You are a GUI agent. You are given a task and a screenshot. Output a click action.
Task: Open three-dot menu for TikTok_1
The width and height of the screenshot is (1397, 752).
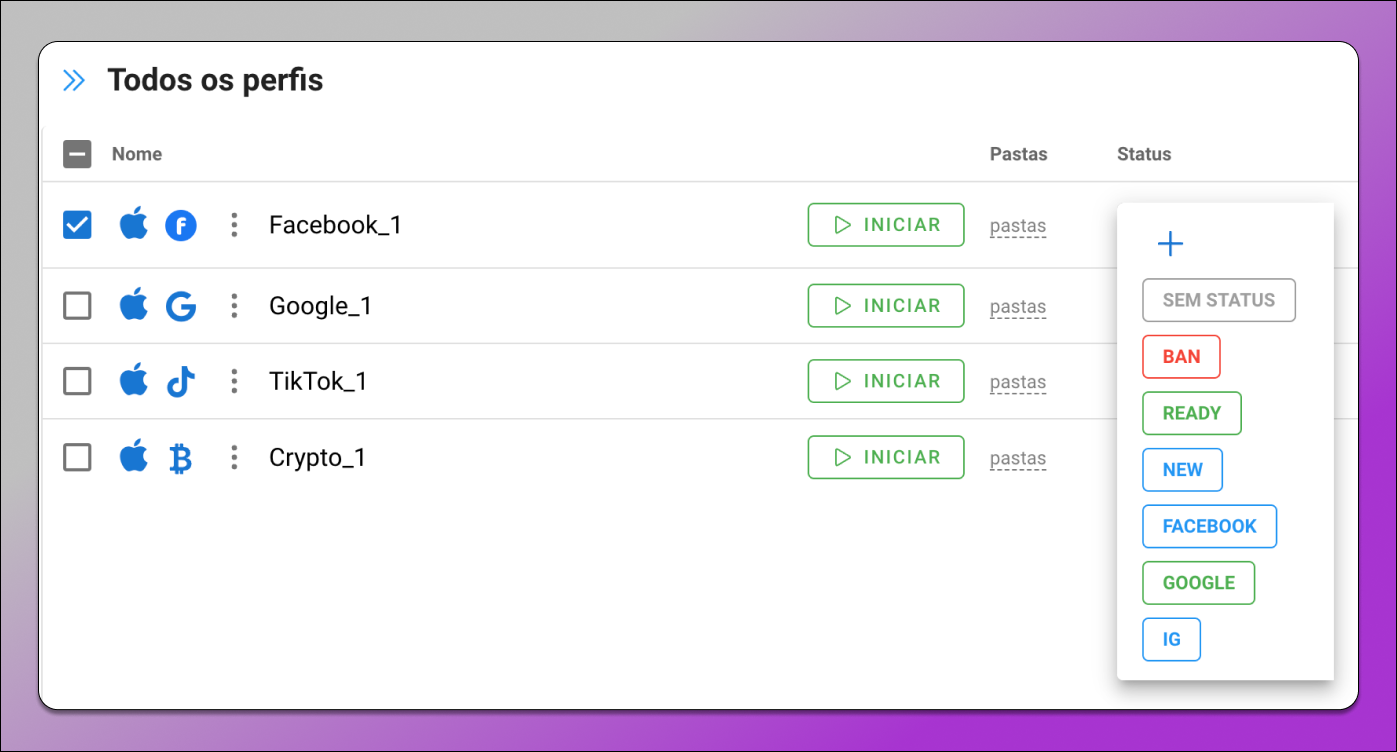click(234, 381)
